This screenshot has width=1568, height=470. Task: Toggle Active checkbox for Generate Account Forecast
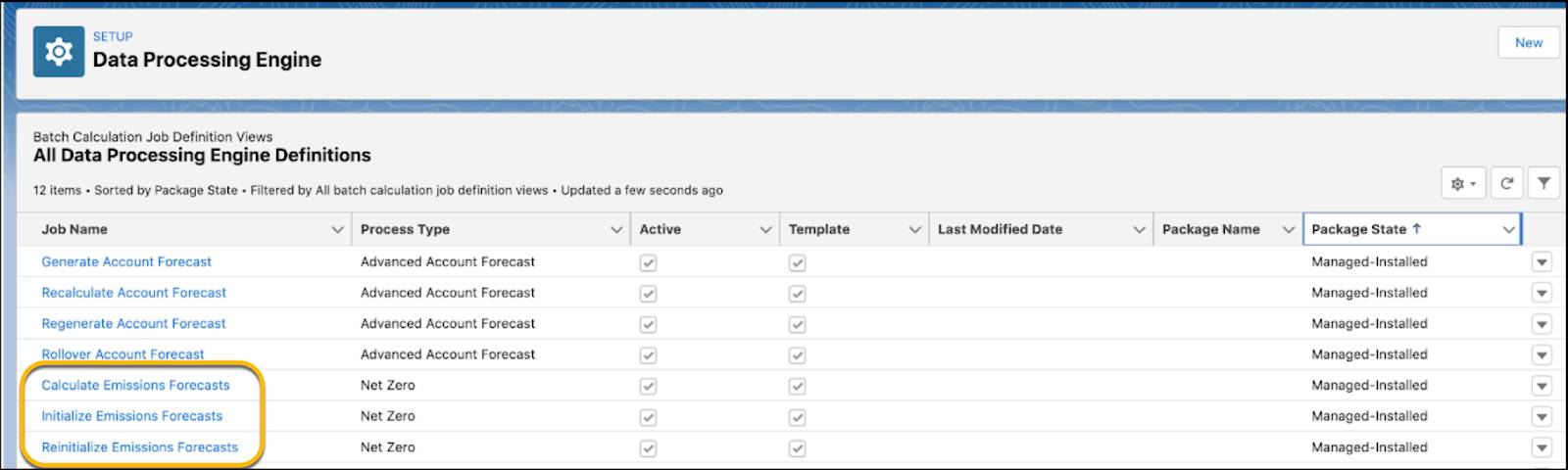[x=648, y=262]
